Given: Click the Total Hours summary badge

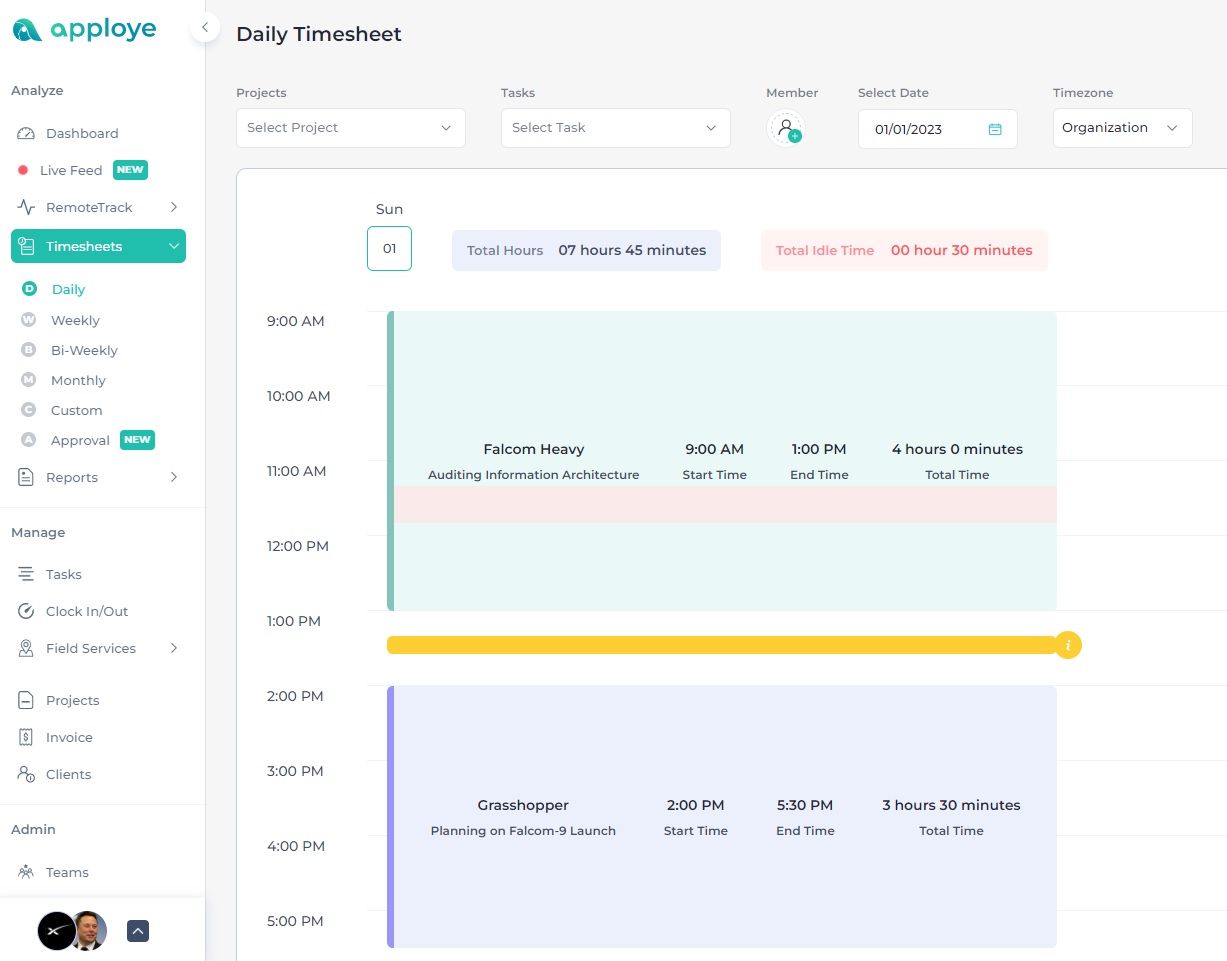Looking at the screenshot, I should click(x=586, y=250).
